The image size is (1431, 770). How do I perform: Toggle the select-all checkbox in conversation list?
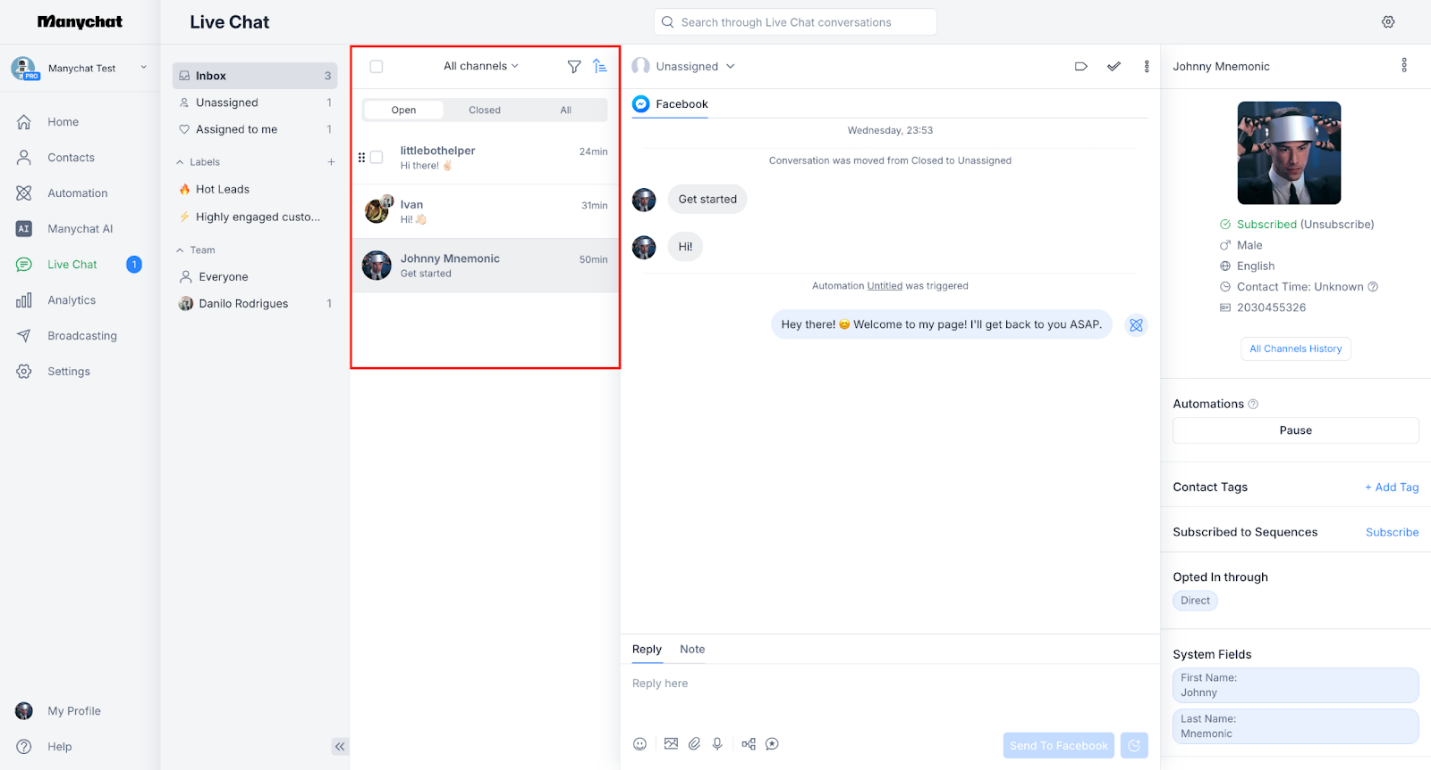tap(376, 66)
